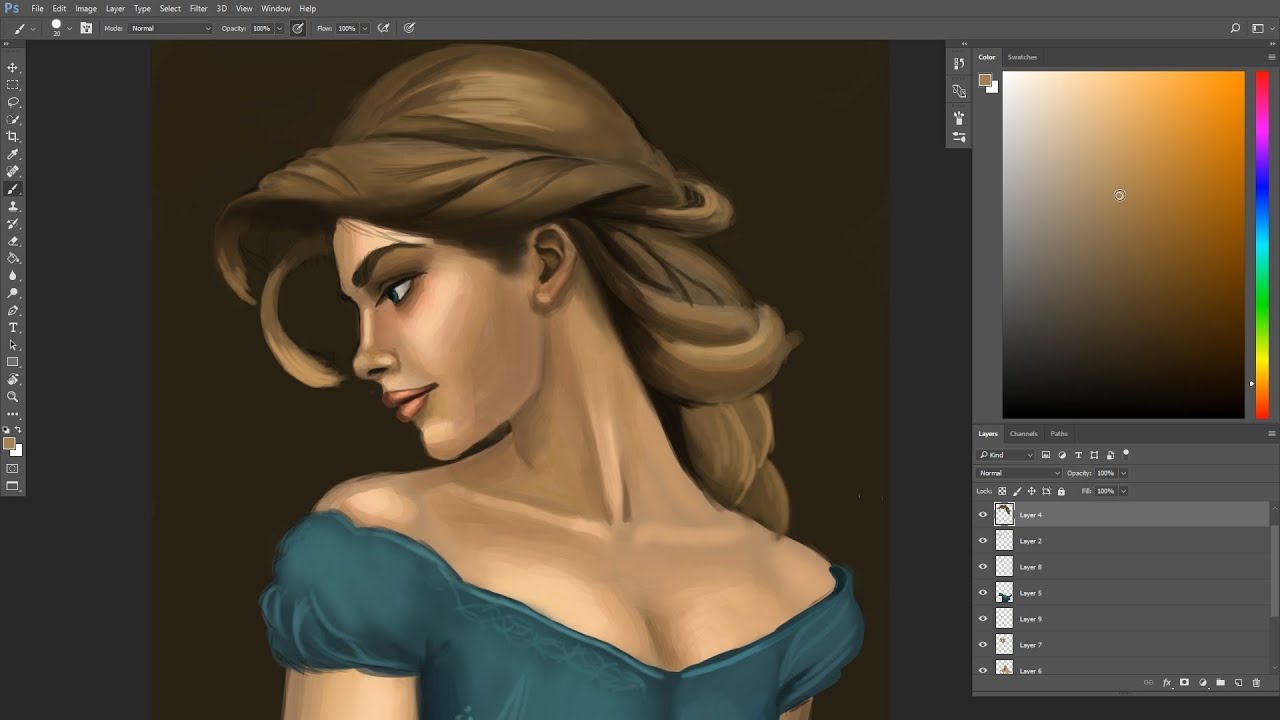Select the Clone Stamp tool
Screen dimensions: 1280x720
(13, 206)
